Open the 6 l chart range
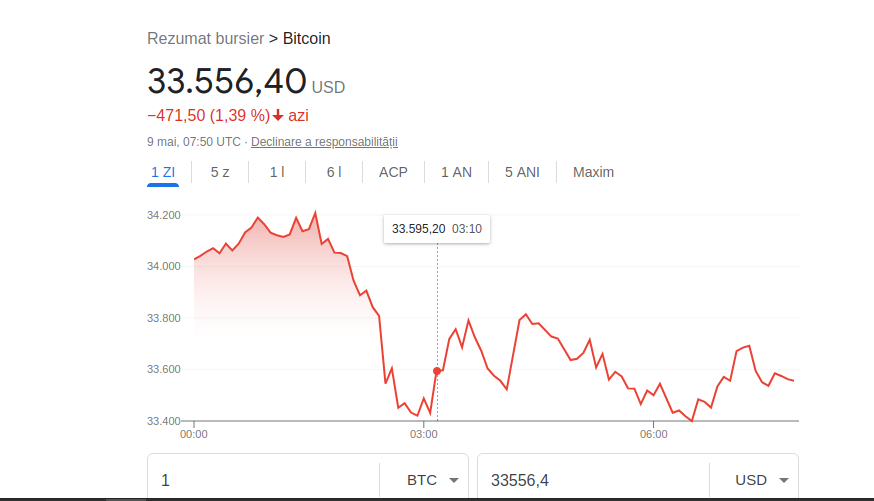Screen dimensions: 874x501 pyautogui.click(x=334, y=172)
